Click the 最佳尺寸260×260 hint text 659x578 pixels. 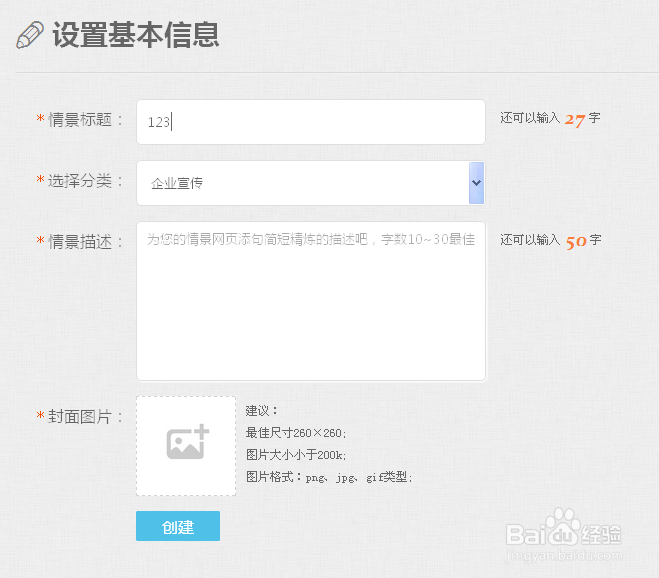pyautogui.click(x=295, y=433)
